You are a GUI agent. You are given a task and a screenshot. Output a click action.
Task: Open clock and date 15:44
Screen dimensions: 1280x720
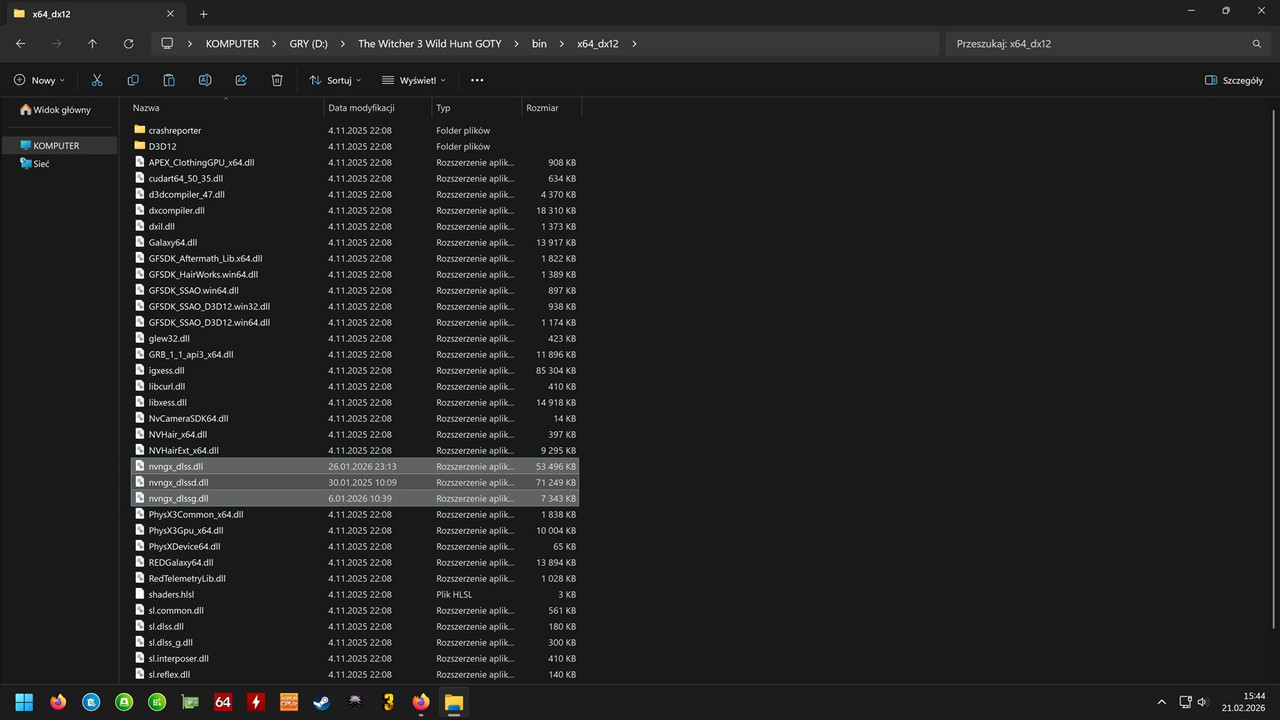(x=1243, y=702)
